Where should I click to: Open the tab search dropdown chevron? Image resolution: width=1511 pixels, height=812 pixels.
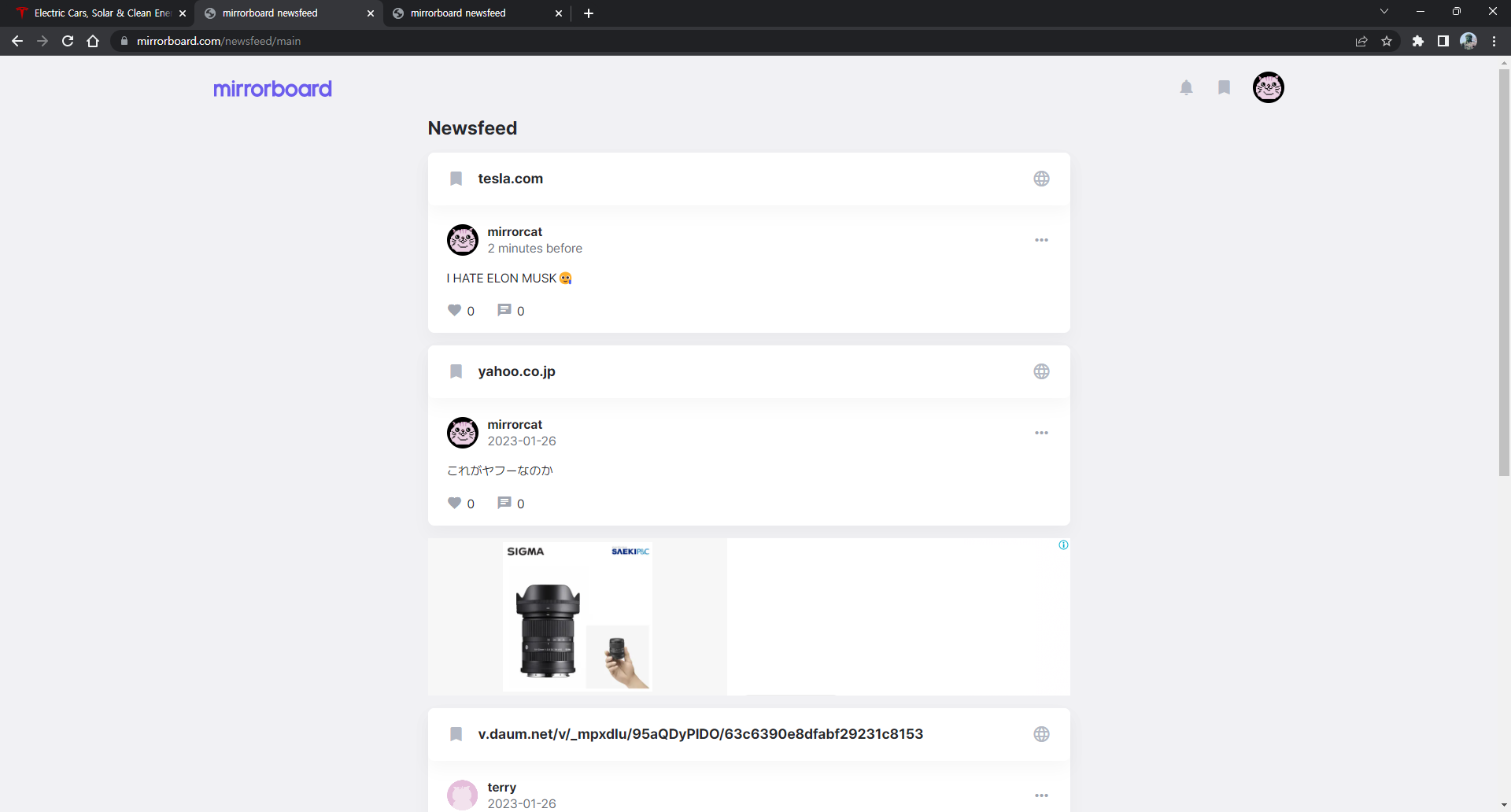[x=1384, y=11]
